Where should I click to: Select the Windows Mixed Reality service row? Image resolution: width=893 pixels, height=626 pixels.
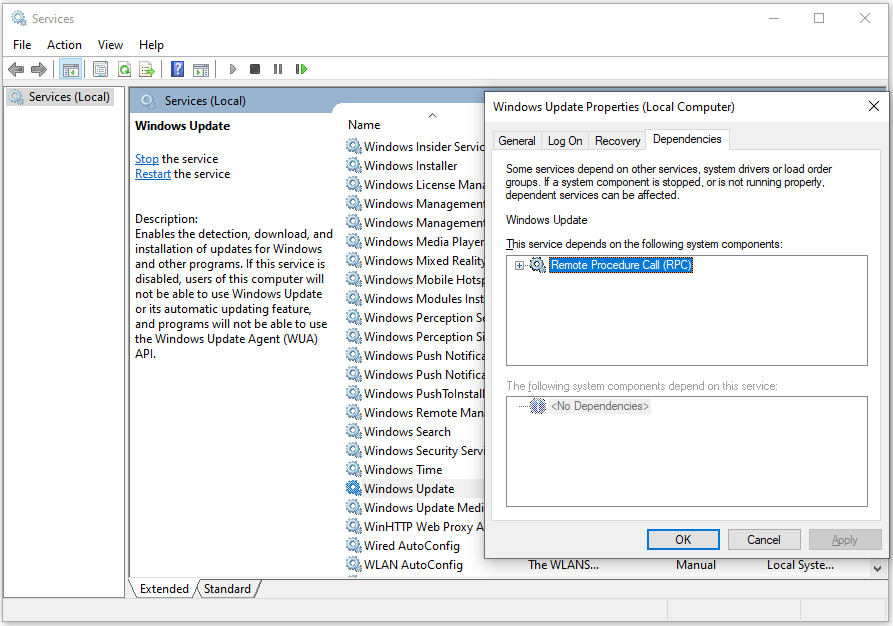(x=415, y=260)
